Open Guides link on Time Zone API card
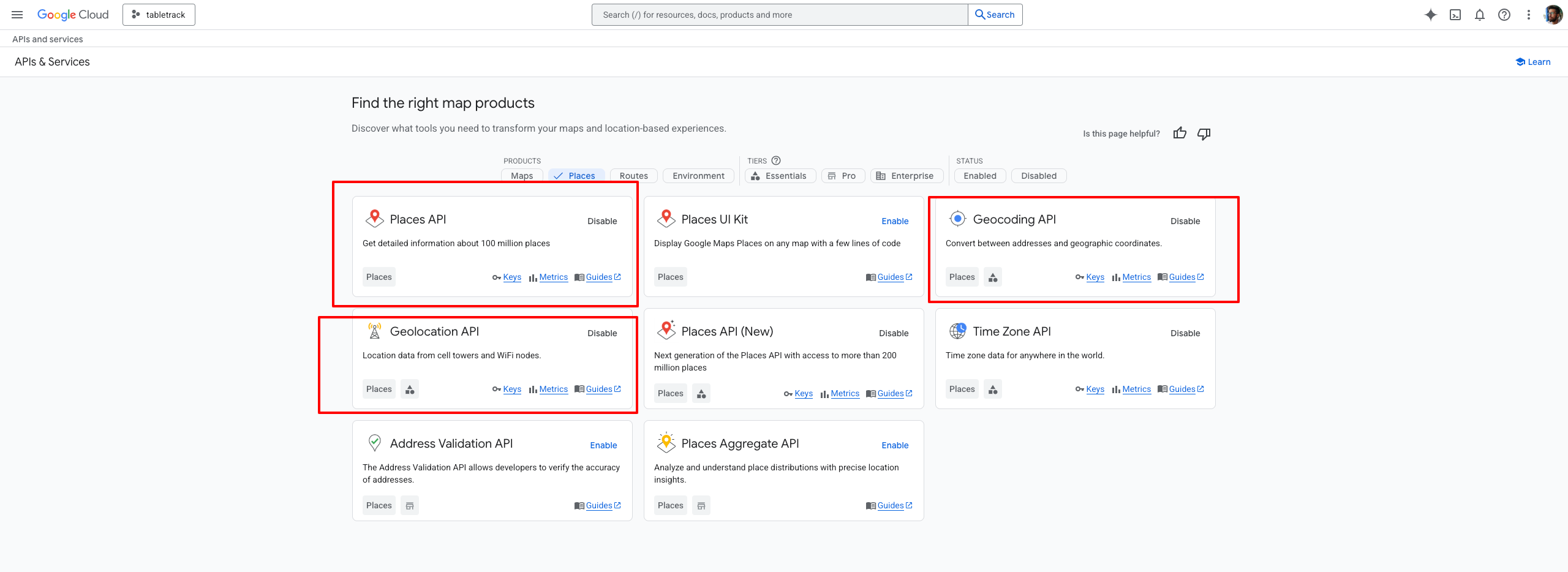 pyautogui.click(x=1181, y=389)
